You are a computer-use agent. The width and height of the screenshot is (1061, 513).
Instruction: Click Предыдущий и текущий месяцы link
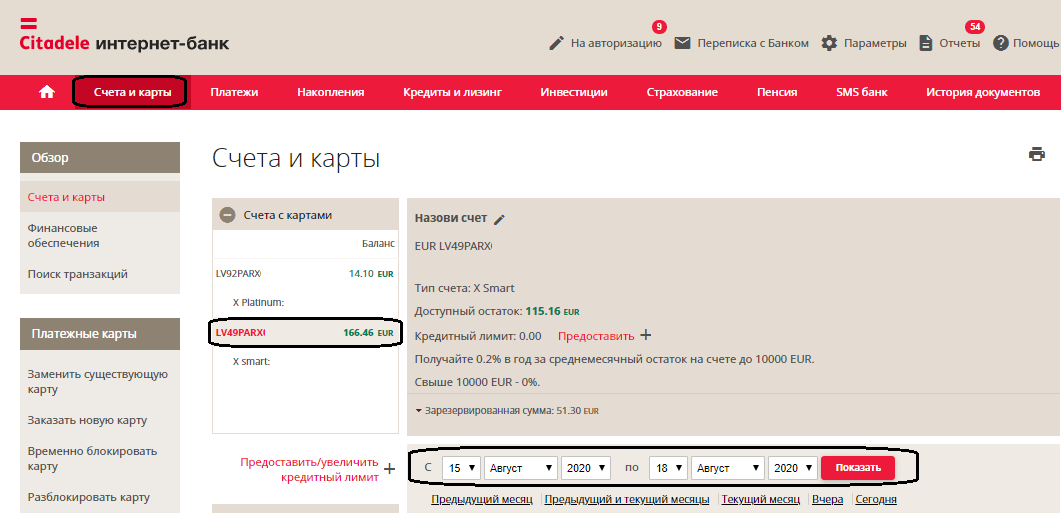pyautogui.click(x=627, y=499)
